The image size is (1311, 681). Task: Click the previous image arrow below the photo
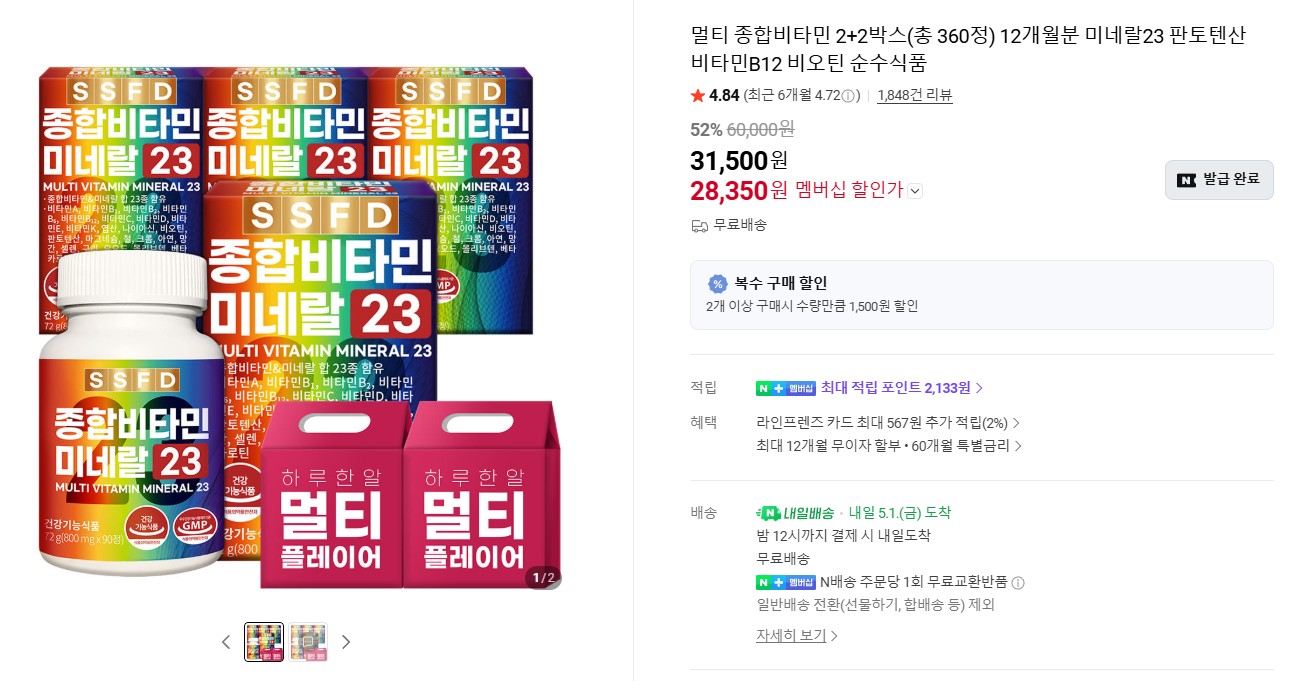(226, 642)
